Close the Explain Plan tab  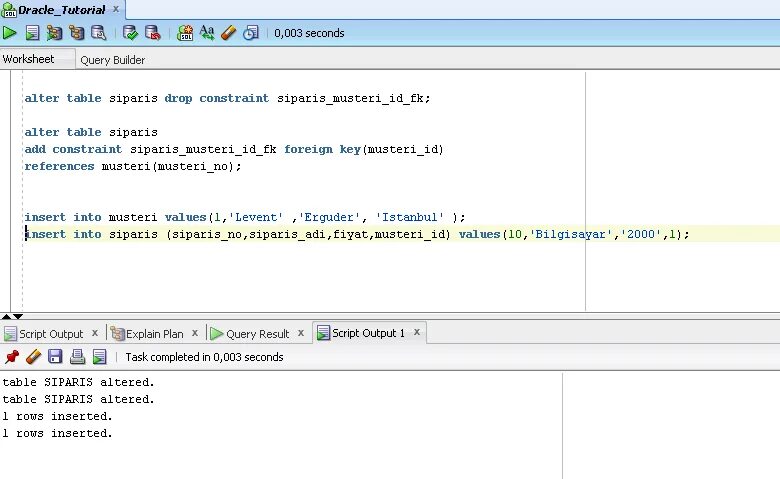[x=195, y=333]
